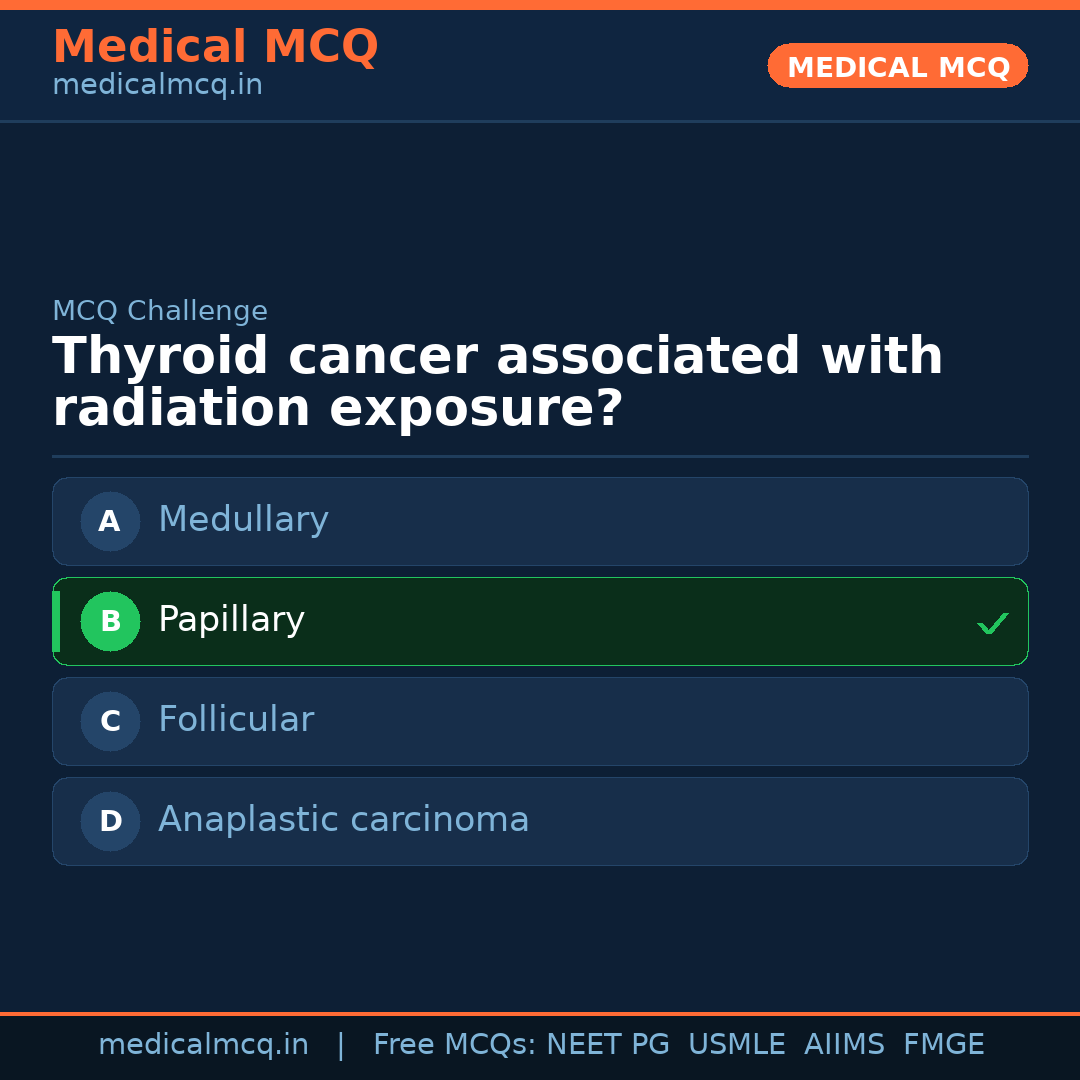Click USMLE in the footer

click(736, 1045)
